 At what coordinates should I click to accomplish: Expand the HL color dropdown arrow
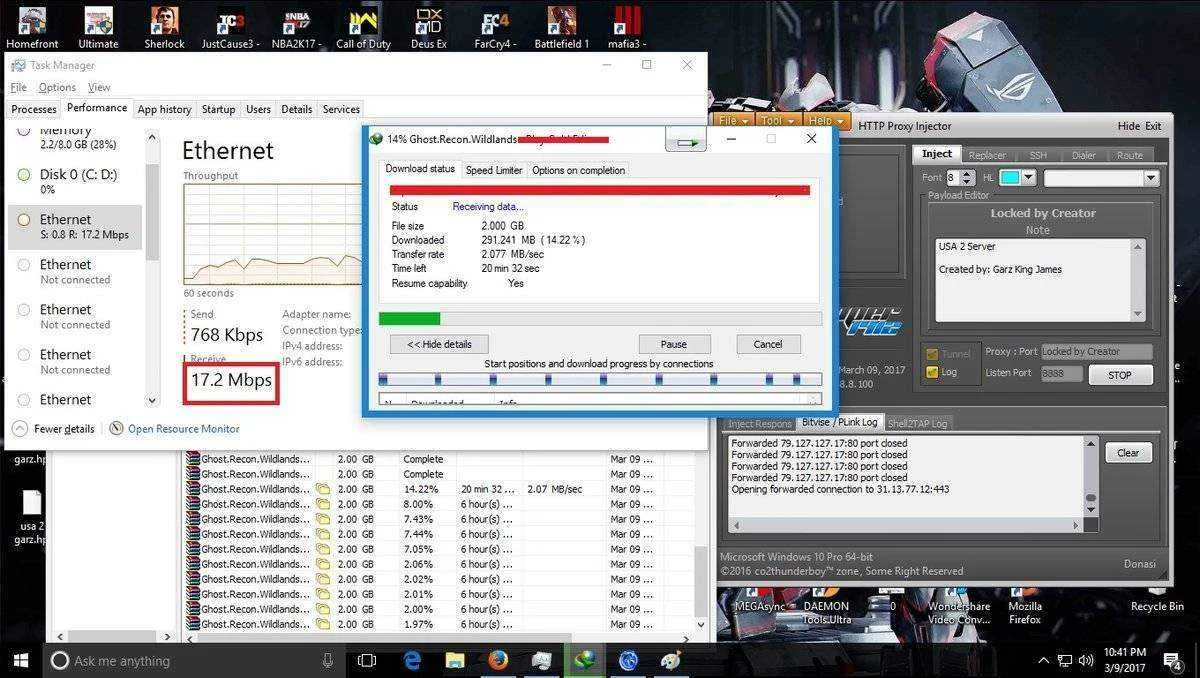(x=1028, y=178)
